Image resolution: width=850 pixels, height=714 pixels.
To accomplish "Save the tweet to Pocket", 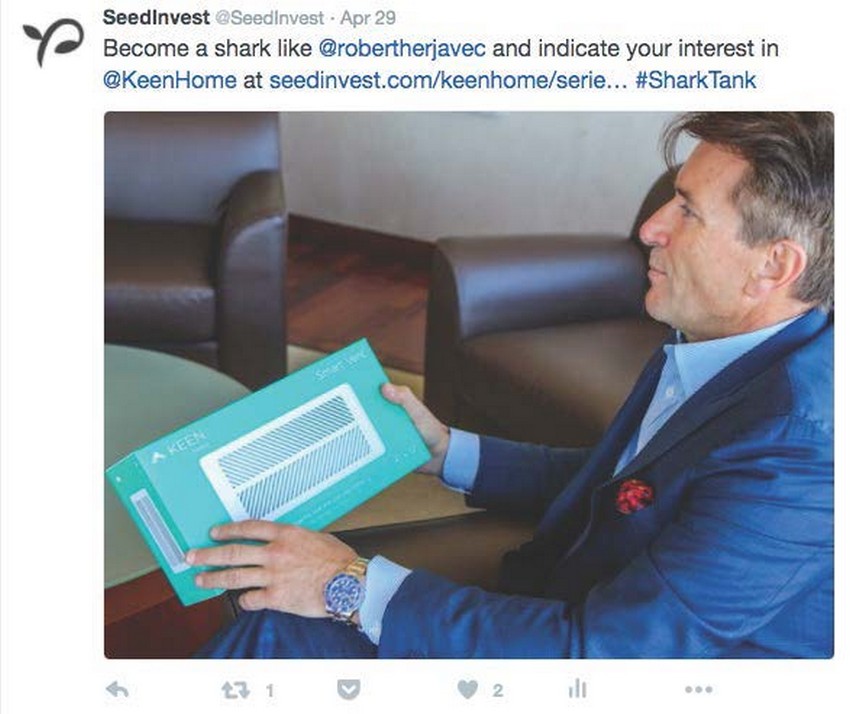I will pos(348,689).
